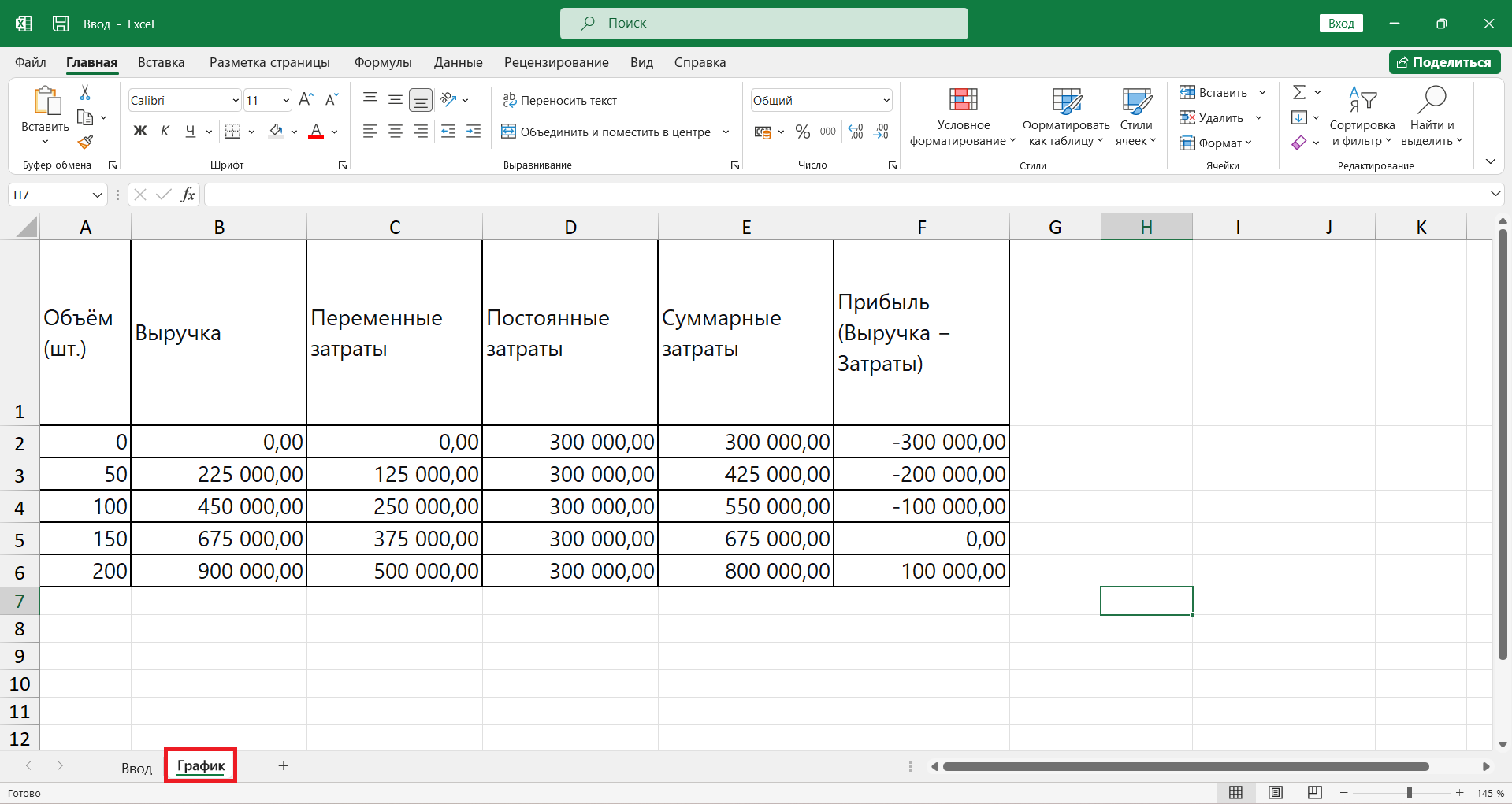Image resolution: width=1512 pixels, height=804 pixels.
Task: Expand the formula bar chevron
Action: 1495,194
